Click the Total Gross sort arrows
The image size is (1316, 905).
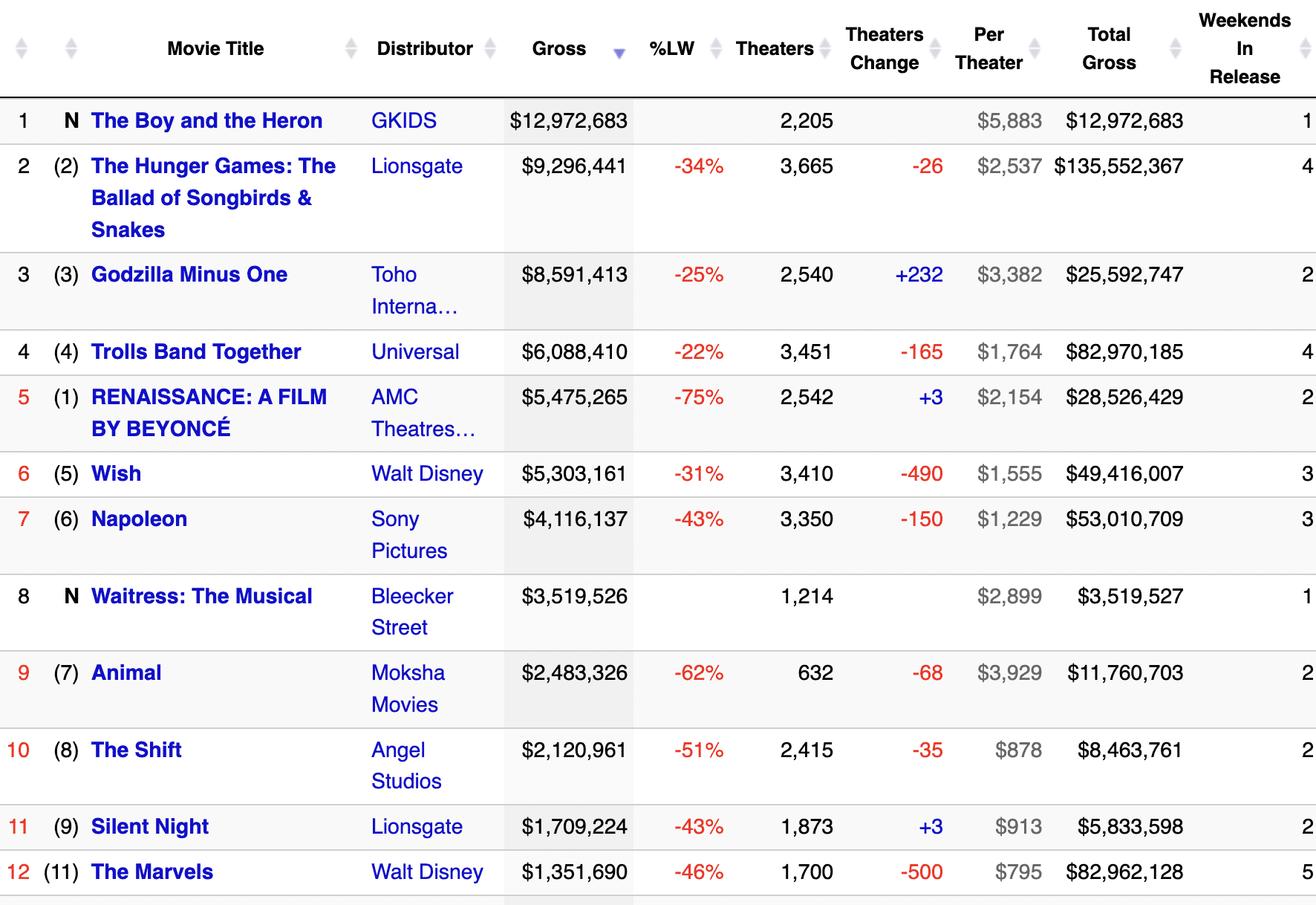(1176, 48)
